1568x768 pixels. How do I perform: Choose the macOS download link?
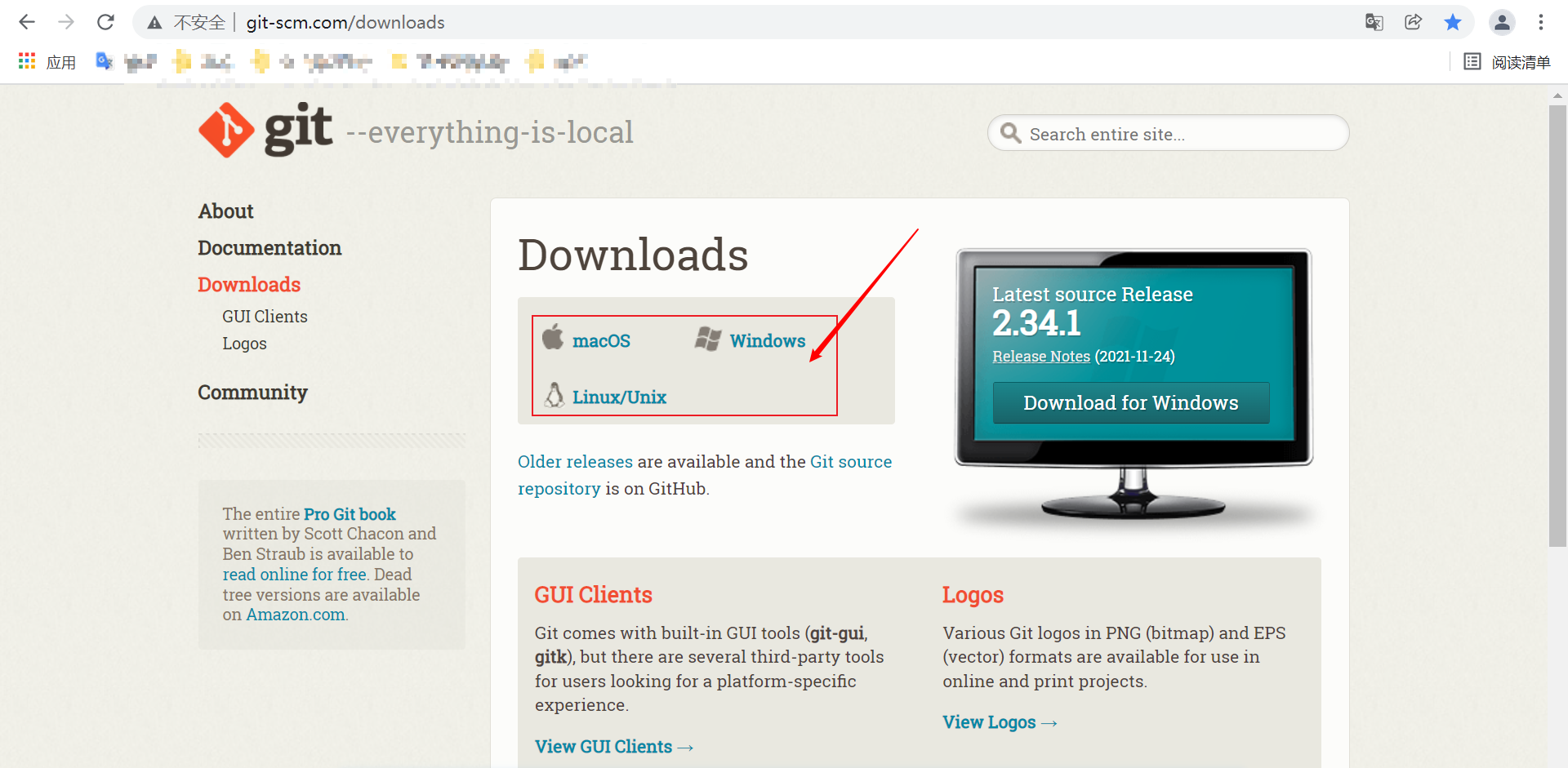tap(601, 341)
